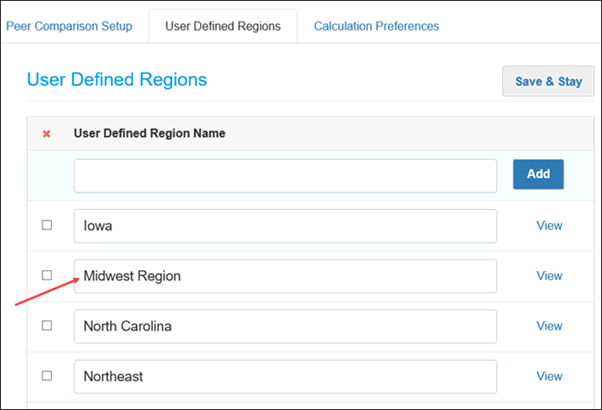View the Northeast region details

click(x=549, y=376)
